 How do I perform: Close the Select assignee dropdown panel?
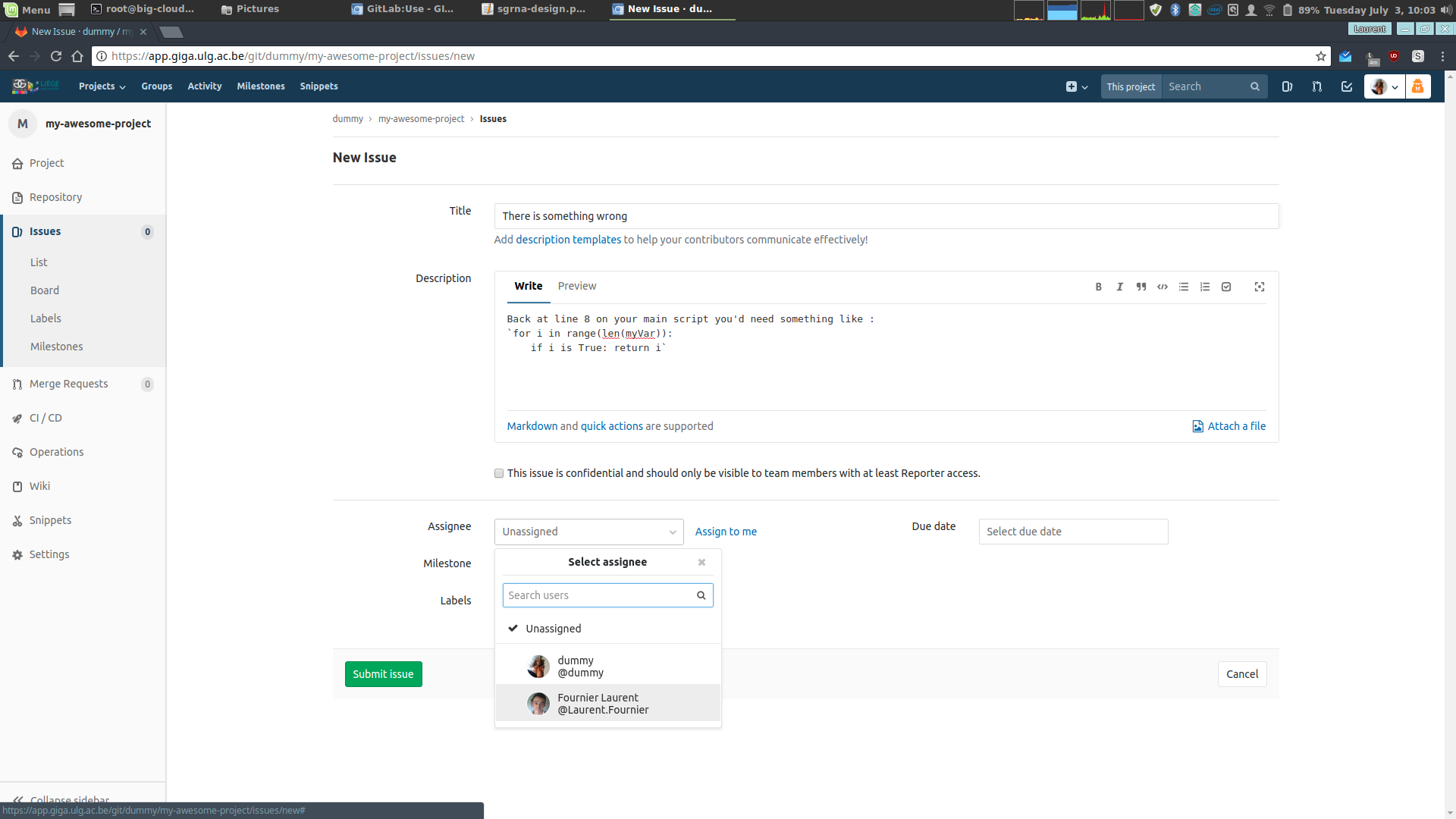click(x=701, y=562)
